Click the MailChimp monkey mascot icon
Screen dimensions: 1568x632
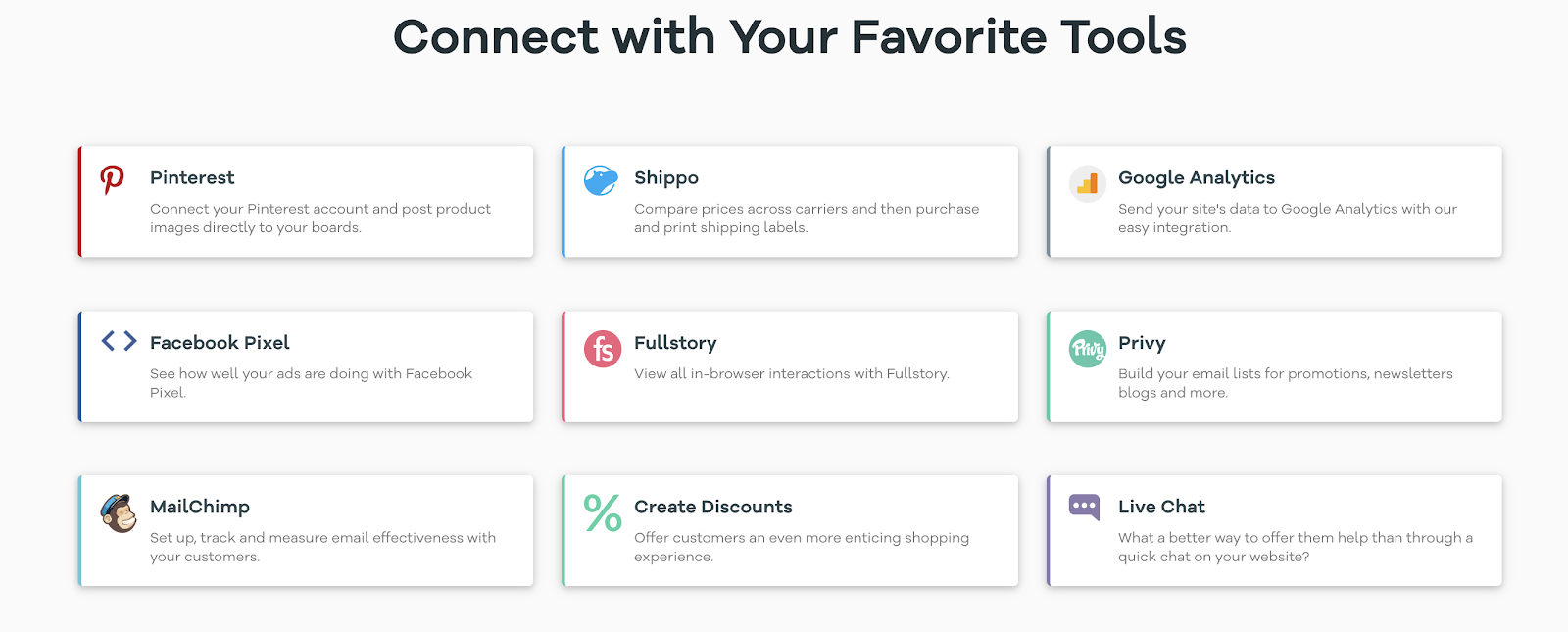point(117,512)
